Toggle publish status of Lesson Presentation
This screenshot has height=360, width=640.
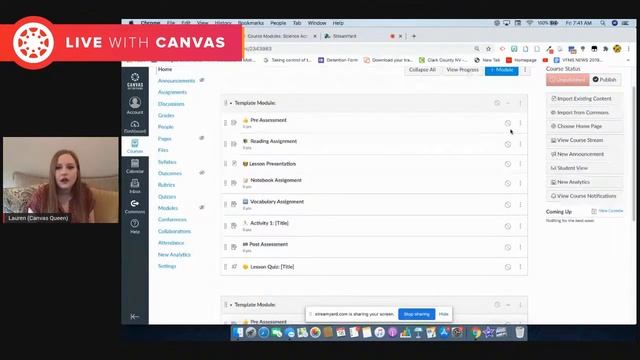pos(508,164)
